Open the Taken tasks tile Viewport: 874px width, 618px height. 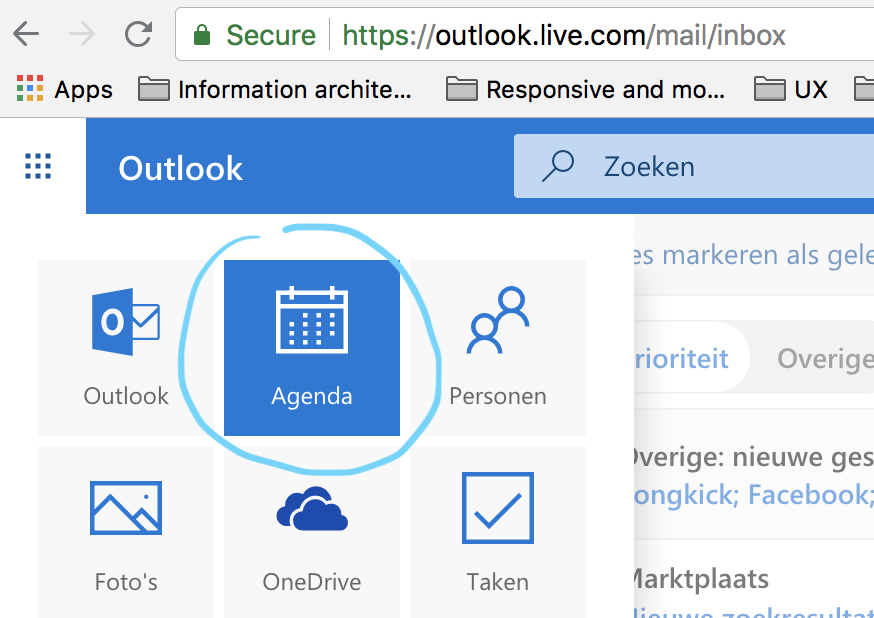point(497,532)
